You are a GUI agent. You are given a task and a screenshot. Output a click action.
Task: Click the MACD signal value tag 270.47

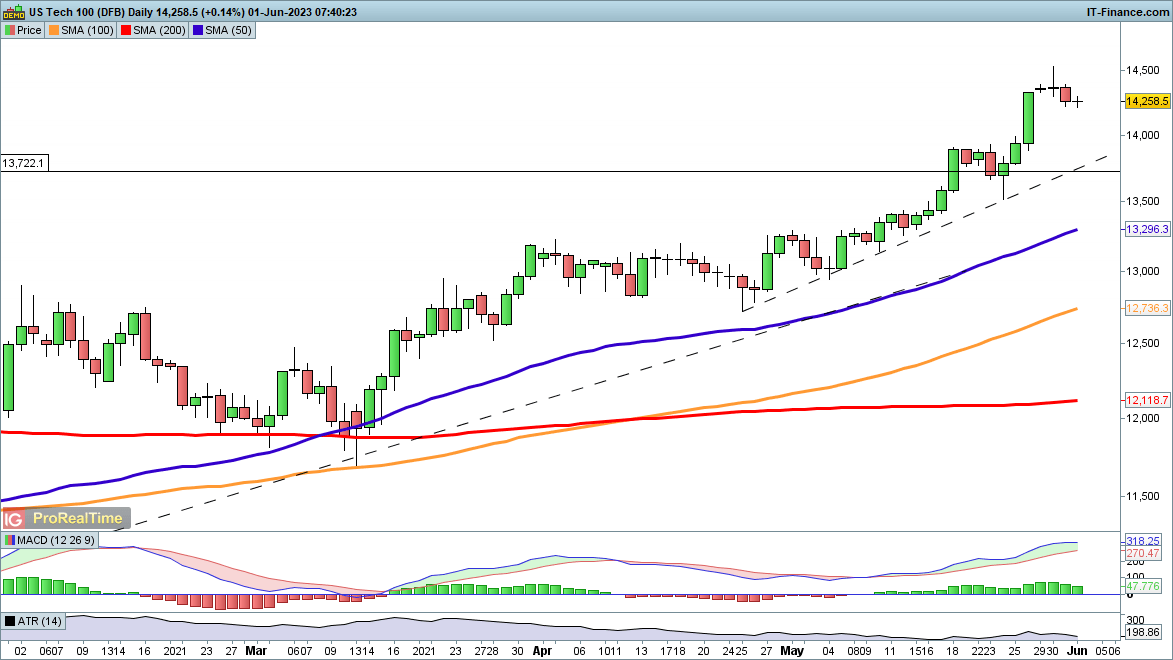[x=1143, y=554]
